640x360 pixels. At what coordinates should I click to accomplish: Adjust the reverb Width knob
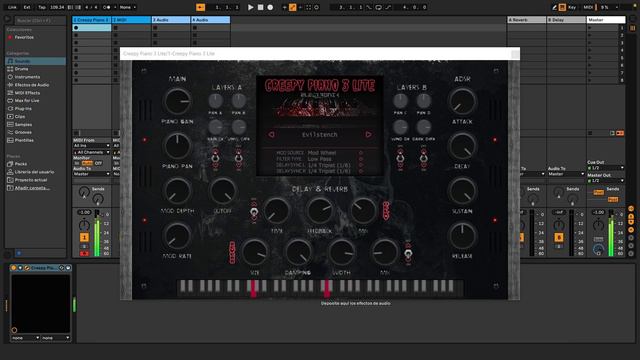[342, 252]
